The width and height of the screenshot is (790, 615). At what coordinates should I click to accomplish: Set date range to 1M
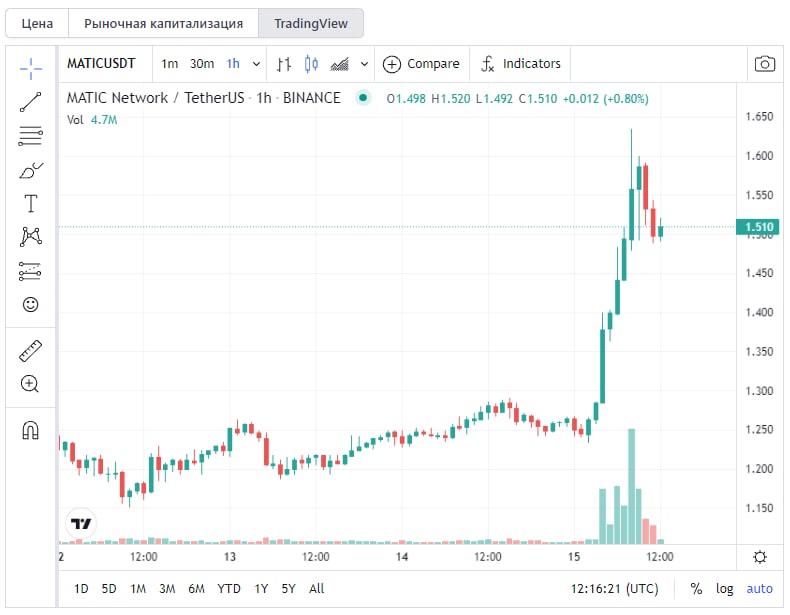click(x=138, y=588)
